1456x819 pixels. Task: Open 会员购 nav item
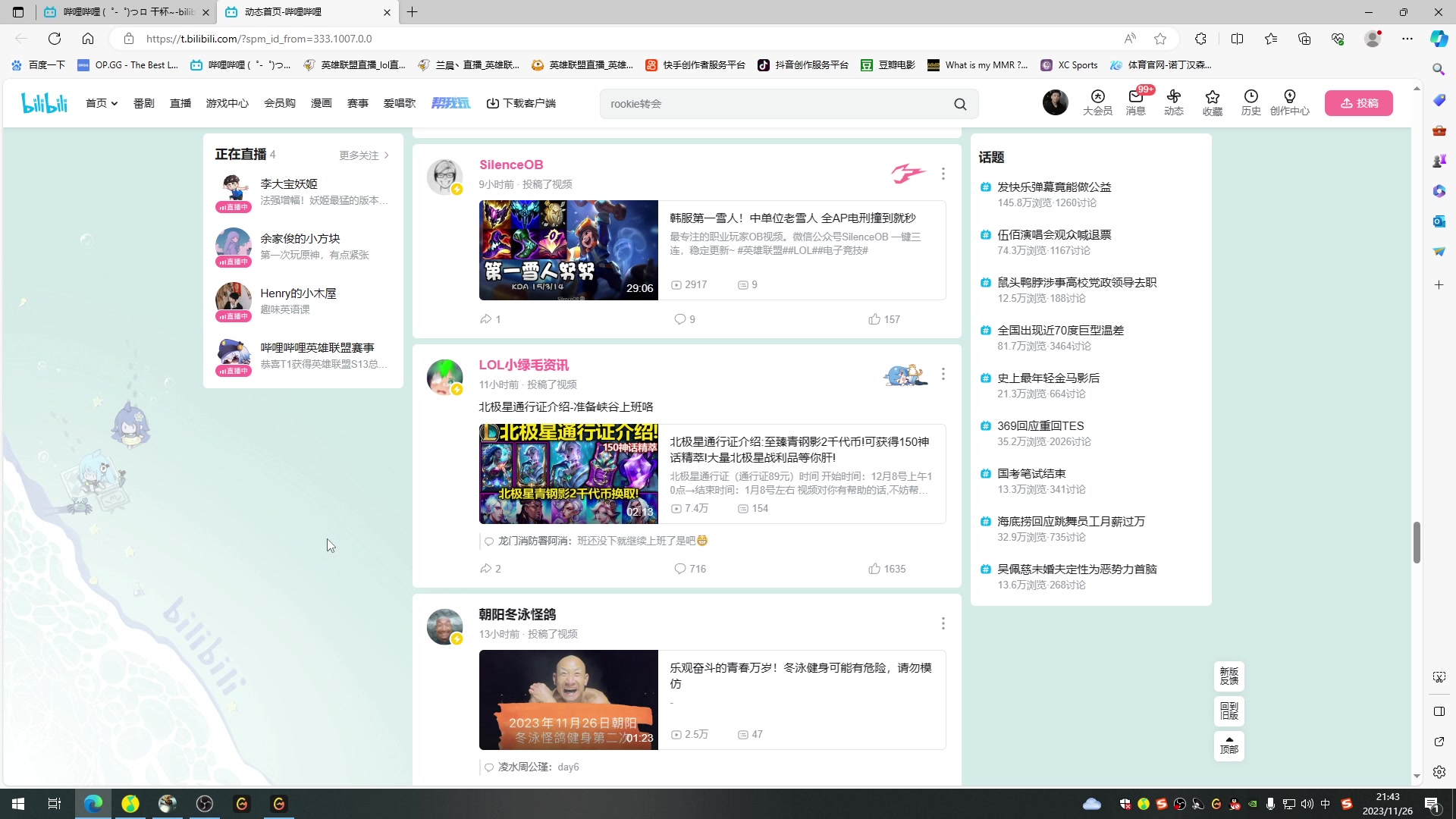tap(280, 103)
